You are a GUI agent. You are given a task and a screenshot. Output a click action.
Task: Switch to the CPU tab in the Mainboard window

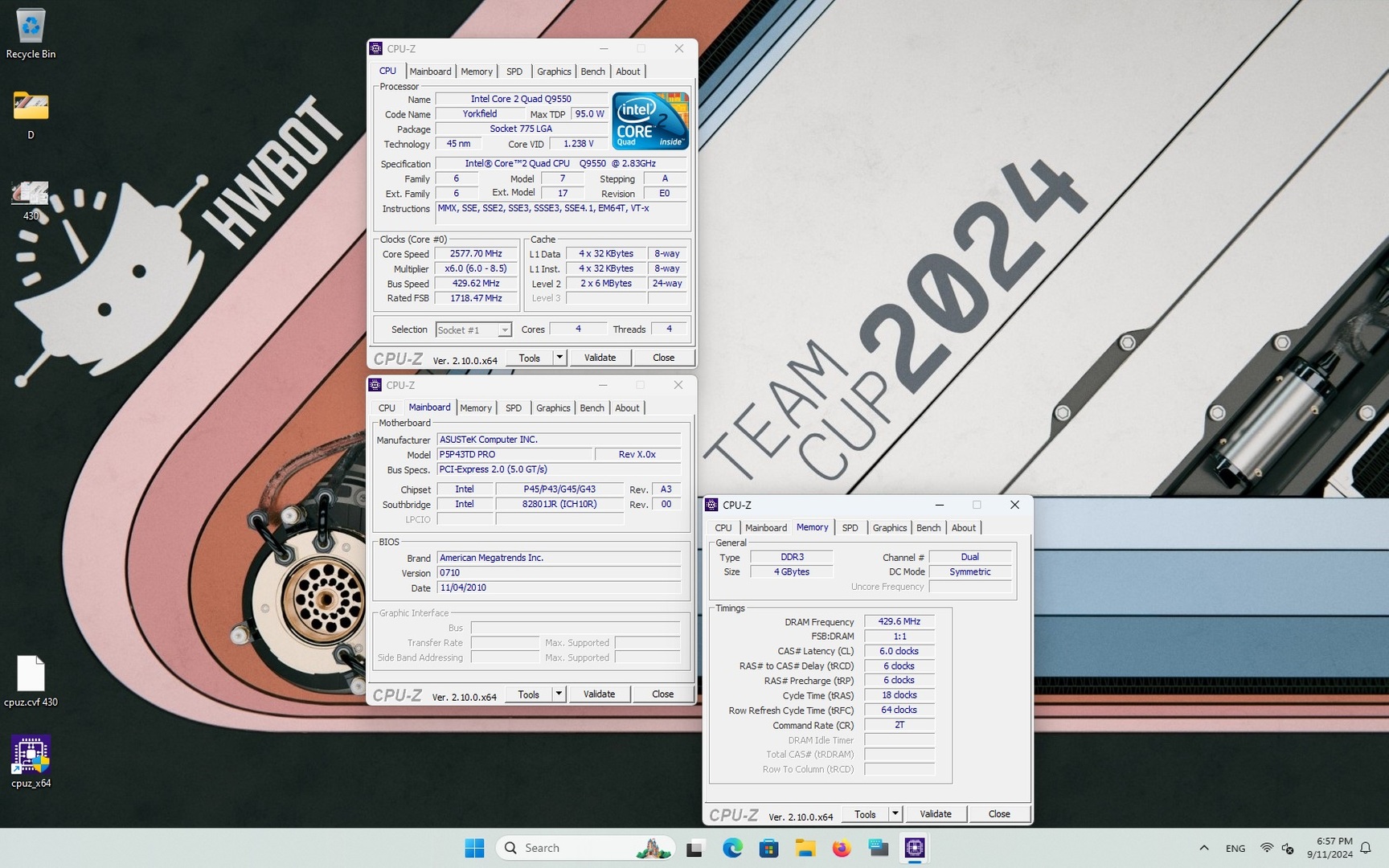click(x=387, y=408)
